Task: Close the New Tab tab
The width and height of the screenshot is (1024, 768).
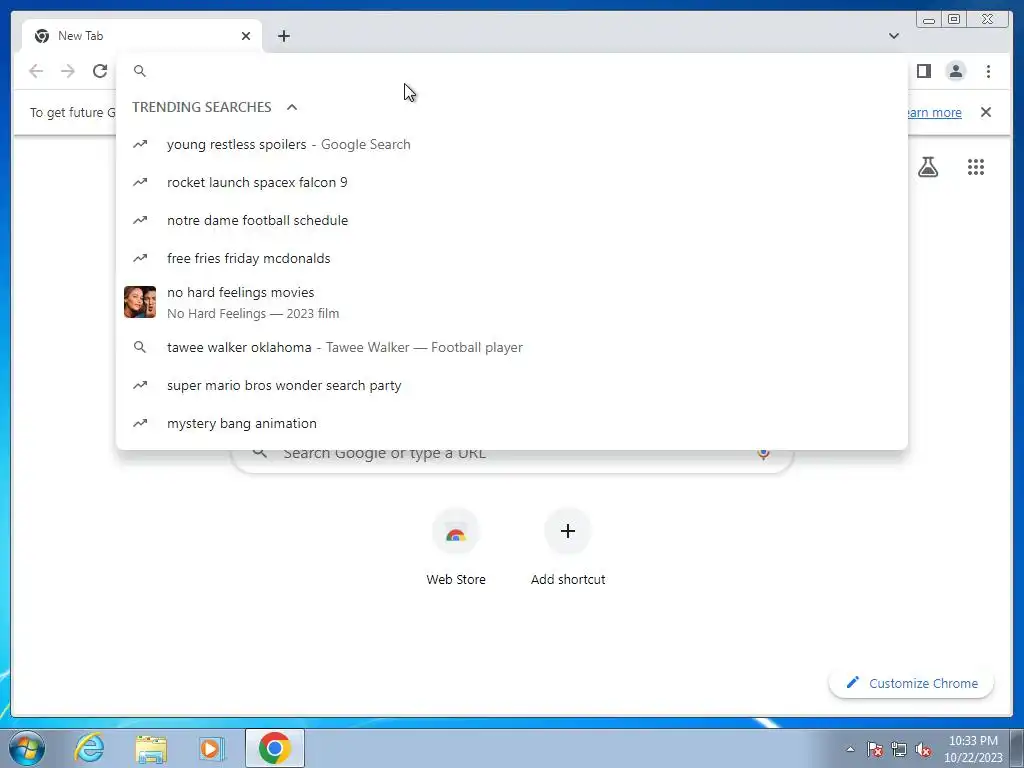Action: pos(246,36)
